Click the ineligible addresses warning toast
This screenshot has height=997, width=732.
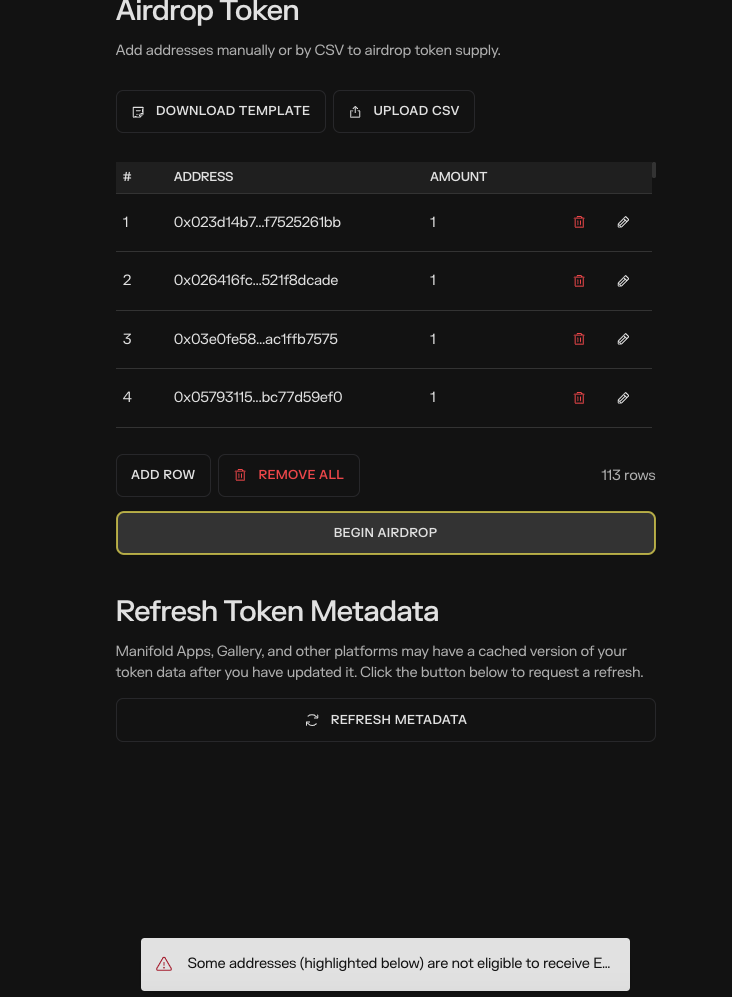398,964
